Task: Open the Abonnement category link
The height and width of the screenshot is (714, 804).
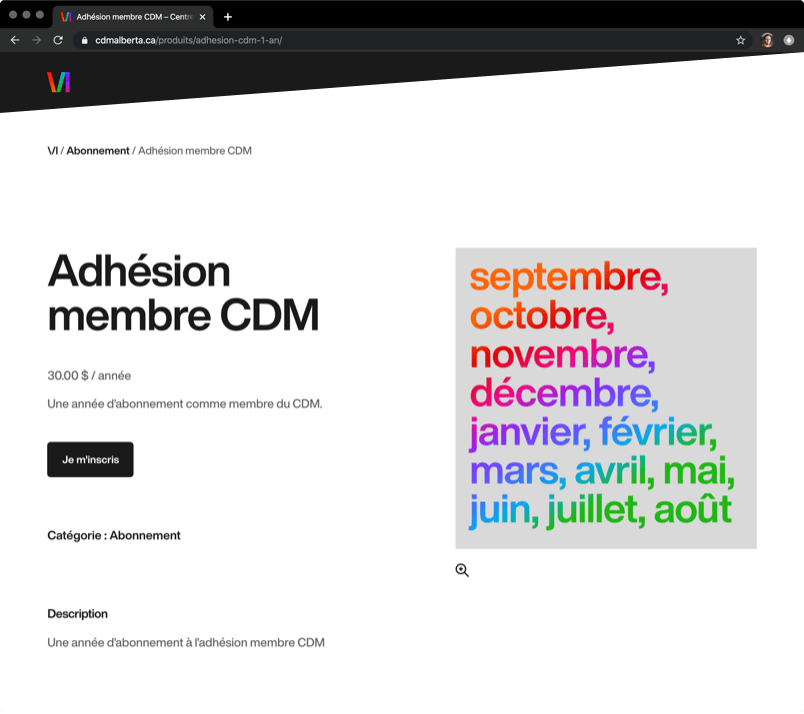Action: 145,535
